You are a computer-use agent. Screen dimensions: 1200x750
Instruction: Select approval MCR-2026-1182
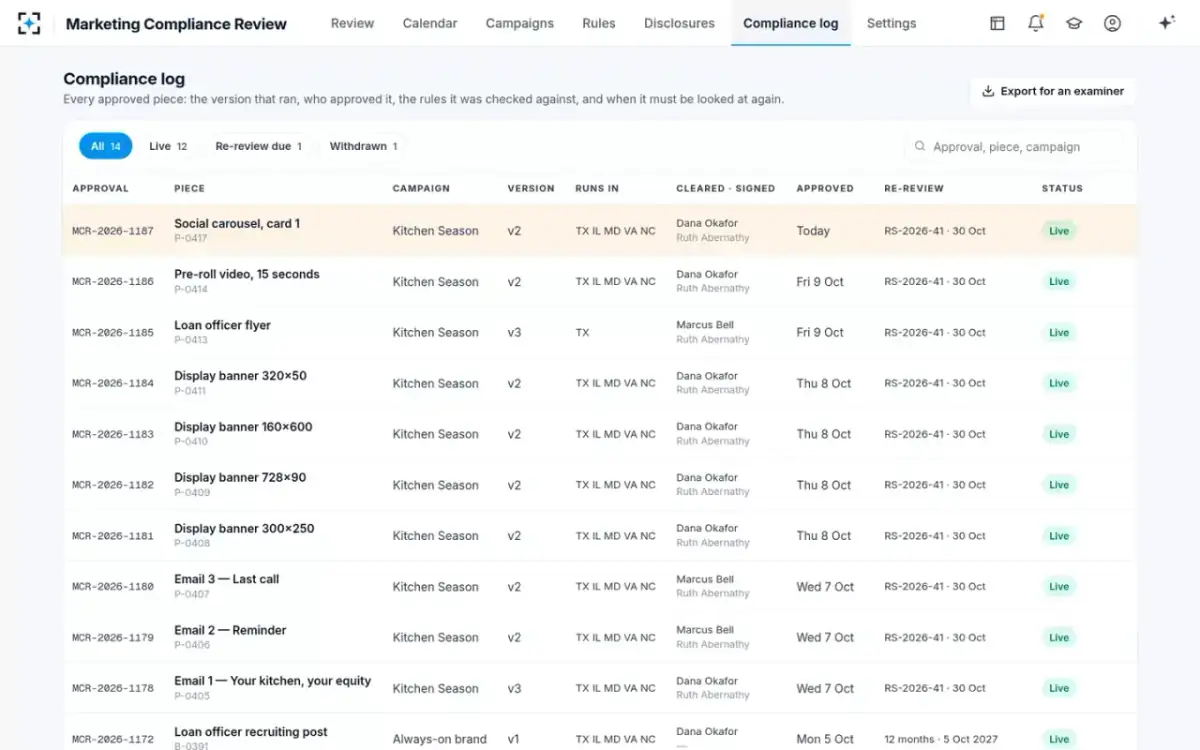(x=113, y=485)
